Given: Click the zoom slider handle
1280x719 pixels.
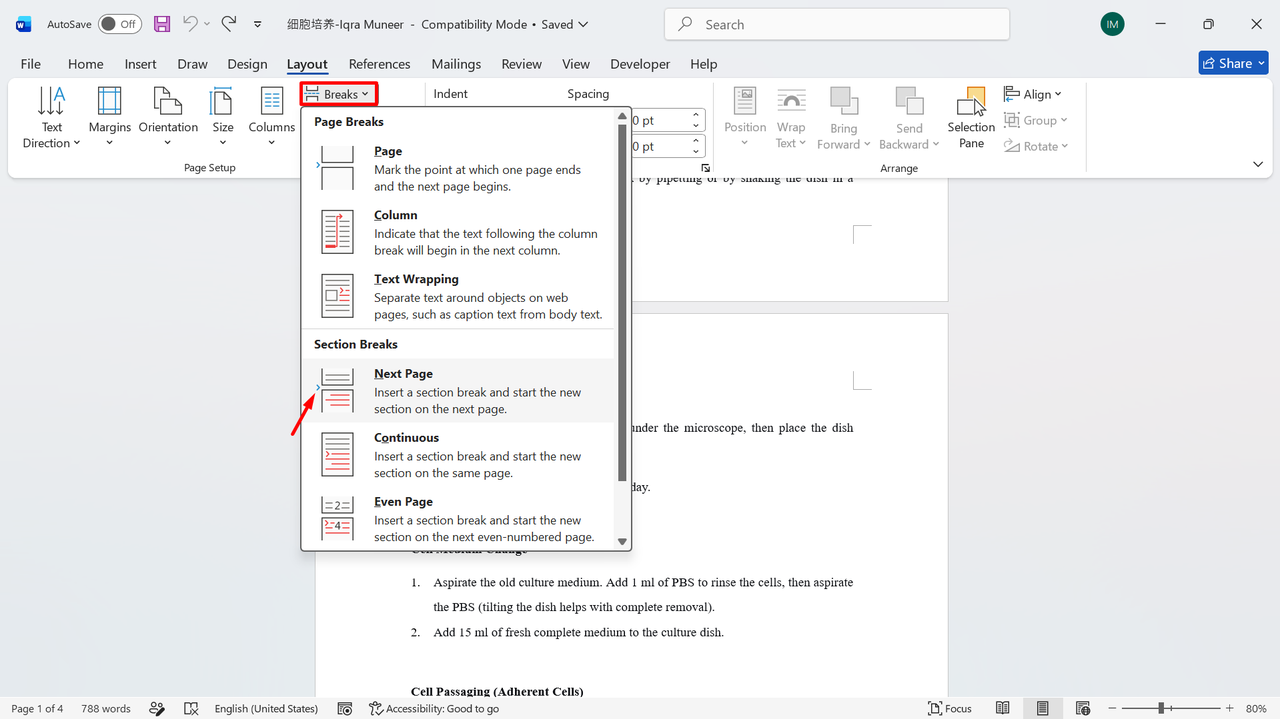Looking at the screenshot, I should click(1161, 708).
